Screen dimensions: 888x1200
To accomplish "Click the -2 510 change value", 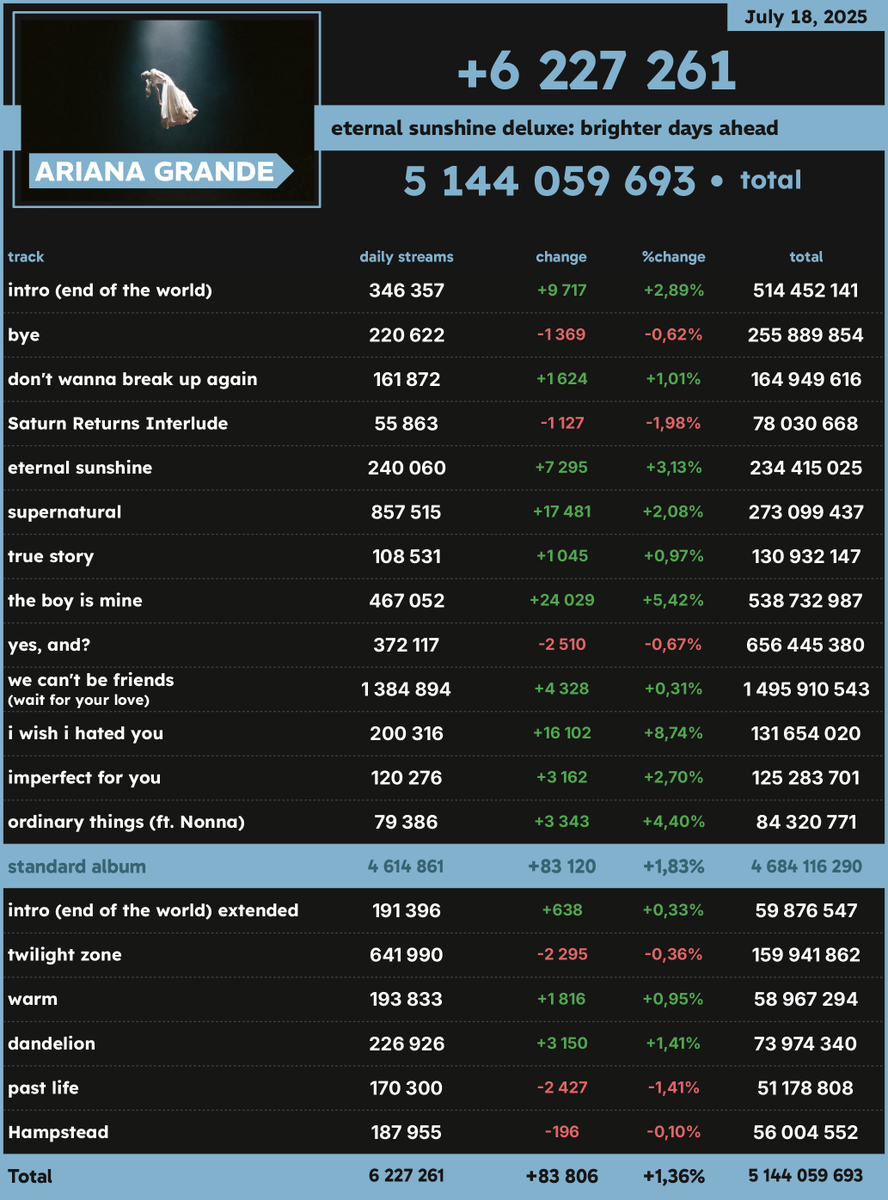I will click(x=561, y=645).
